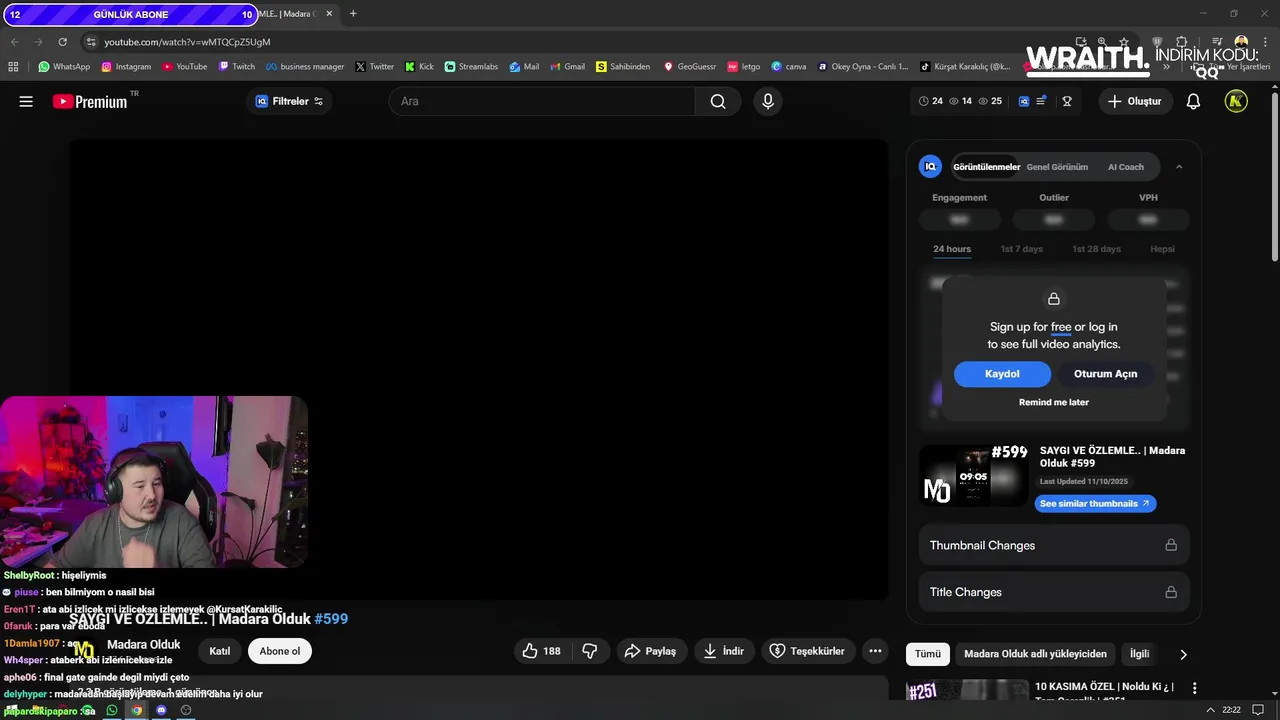This screenshot has height=720, width=1280.
Task: Collapse the vidIQ panel with chevron
Action: tap(1179, 167)
